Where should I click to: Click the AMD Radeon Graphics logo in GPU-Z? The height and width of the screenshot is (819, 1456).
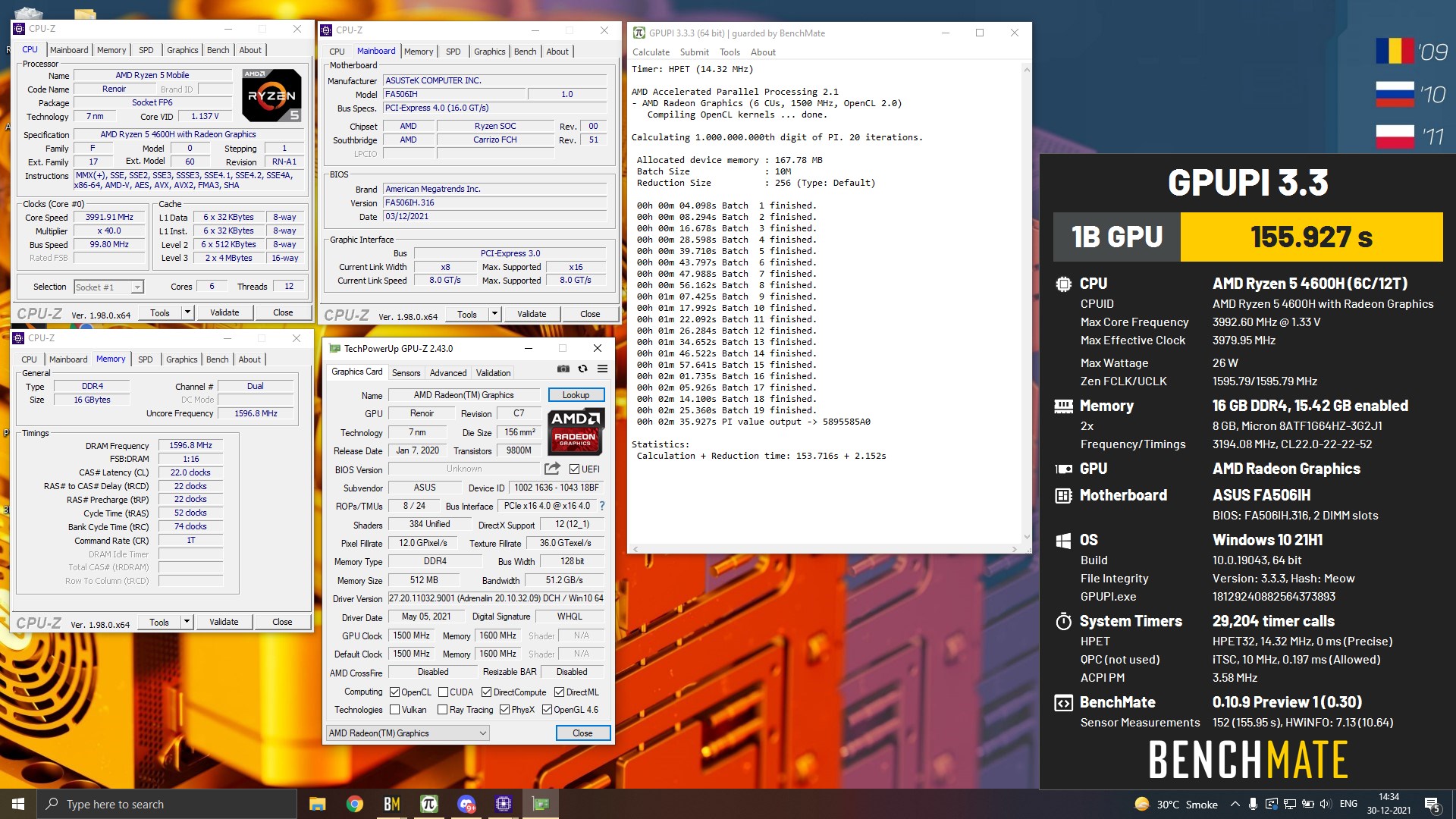point(576,431)
